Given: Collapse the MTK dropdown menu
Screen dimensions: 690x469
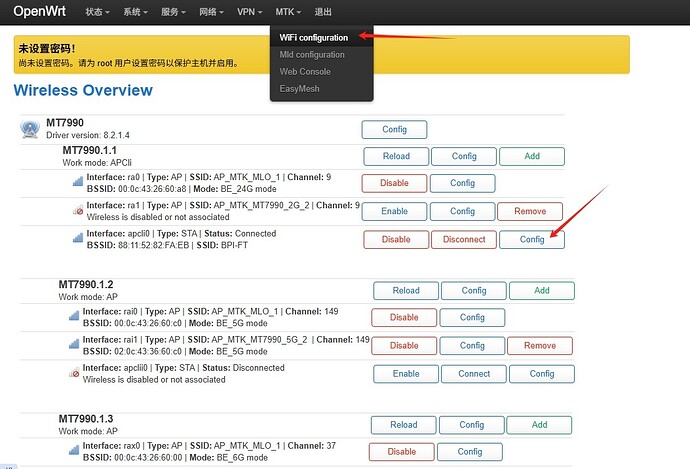Looking at the screenshot, I should [288, 12].
